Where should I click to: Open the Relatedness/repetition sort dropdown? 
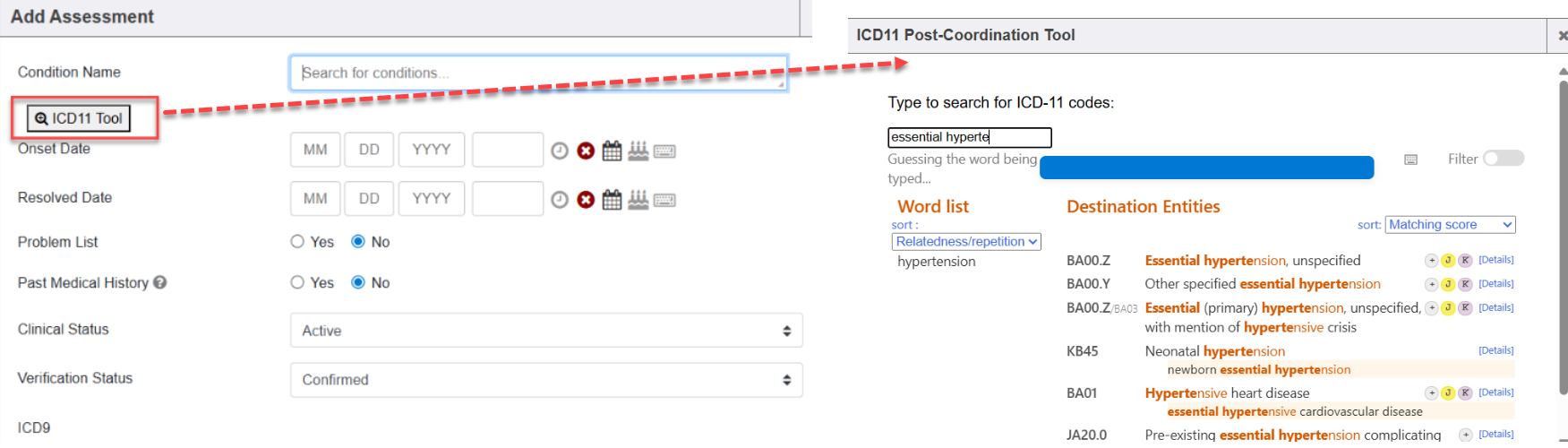coord(966,242)
